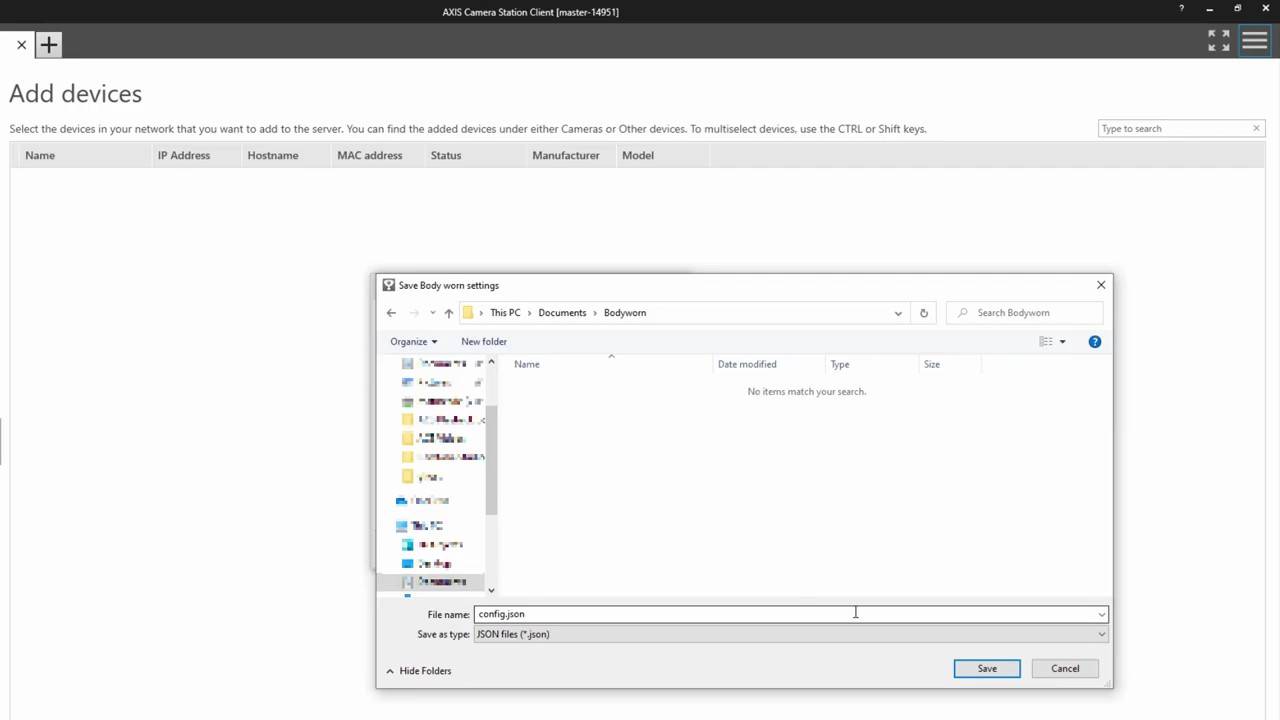This screenshot has height=720, width=1280.
Task: Create a New folder
Action: (483, 342)
